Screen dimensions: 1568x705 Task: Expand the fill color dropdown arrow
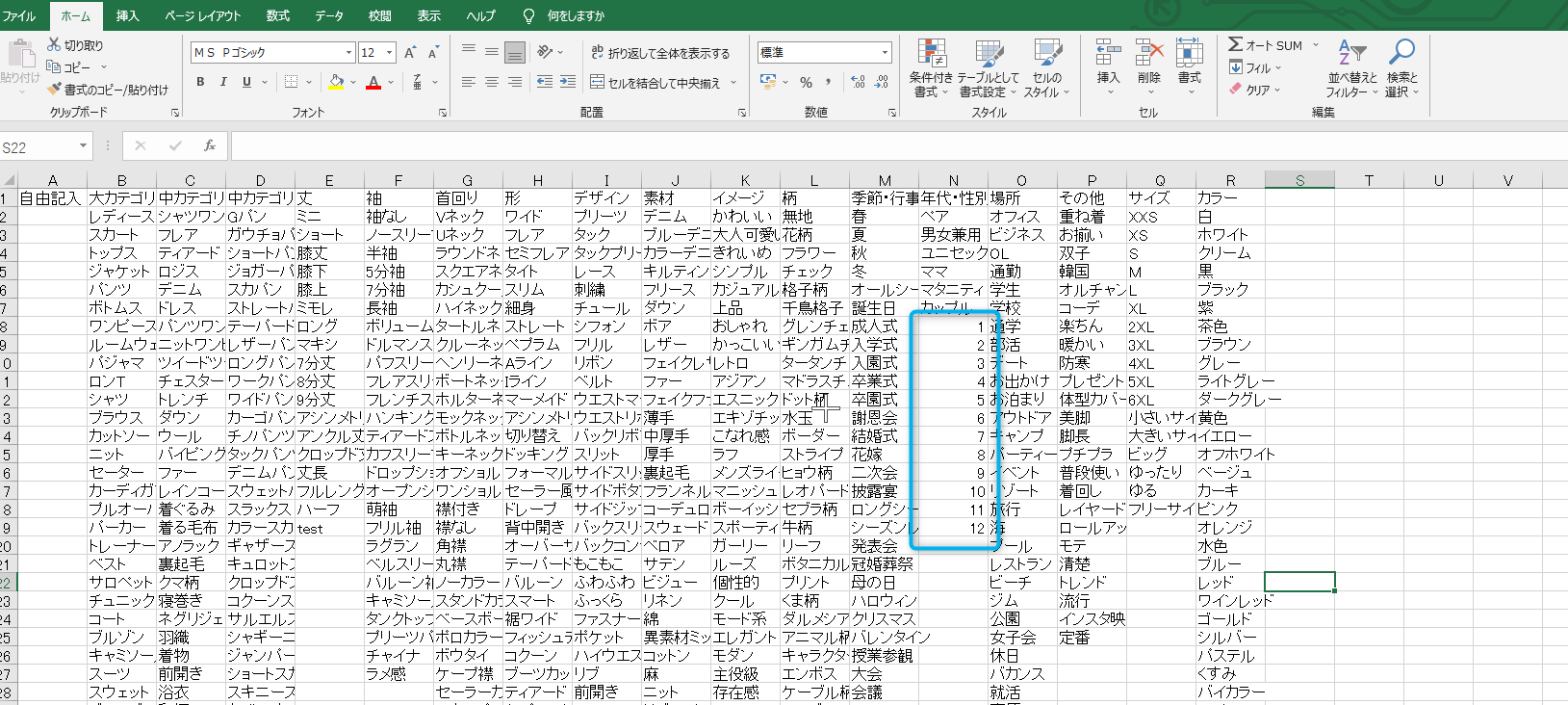(x=353, y=83)
